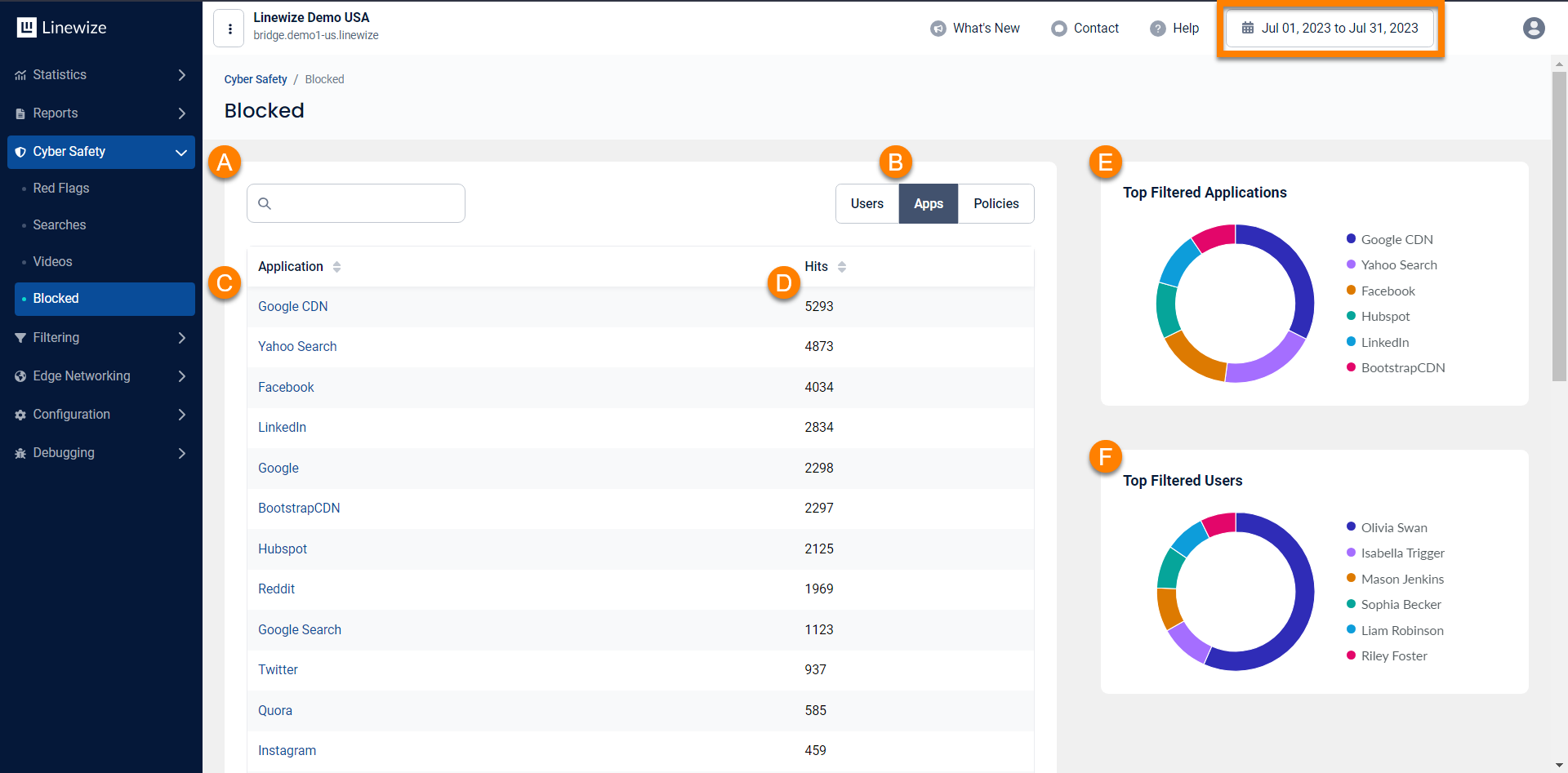This screenshot has height=773, width=1568.
Task: Expand the Statistics sidebar menu
Action: pos(101,75)
